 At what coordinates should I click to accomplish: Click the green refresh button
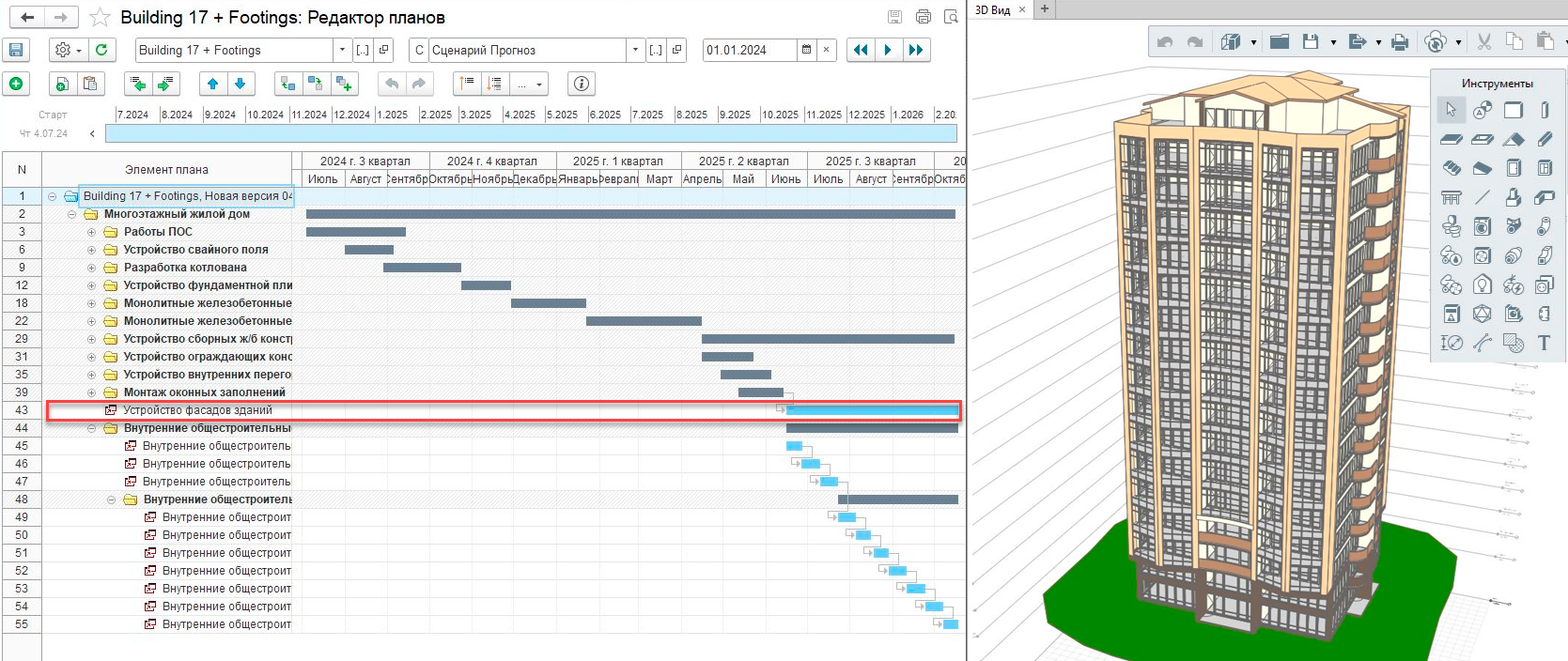pyautogui.click(x=101, y=51)
